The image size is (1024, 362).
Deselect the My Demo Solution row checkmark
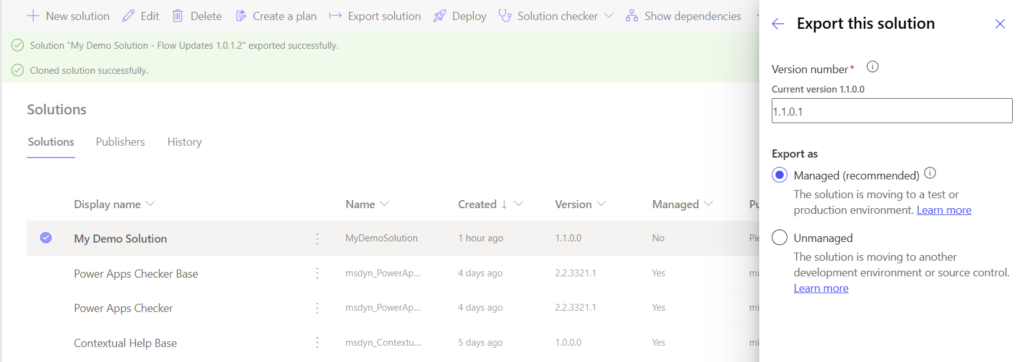[46, 238]
